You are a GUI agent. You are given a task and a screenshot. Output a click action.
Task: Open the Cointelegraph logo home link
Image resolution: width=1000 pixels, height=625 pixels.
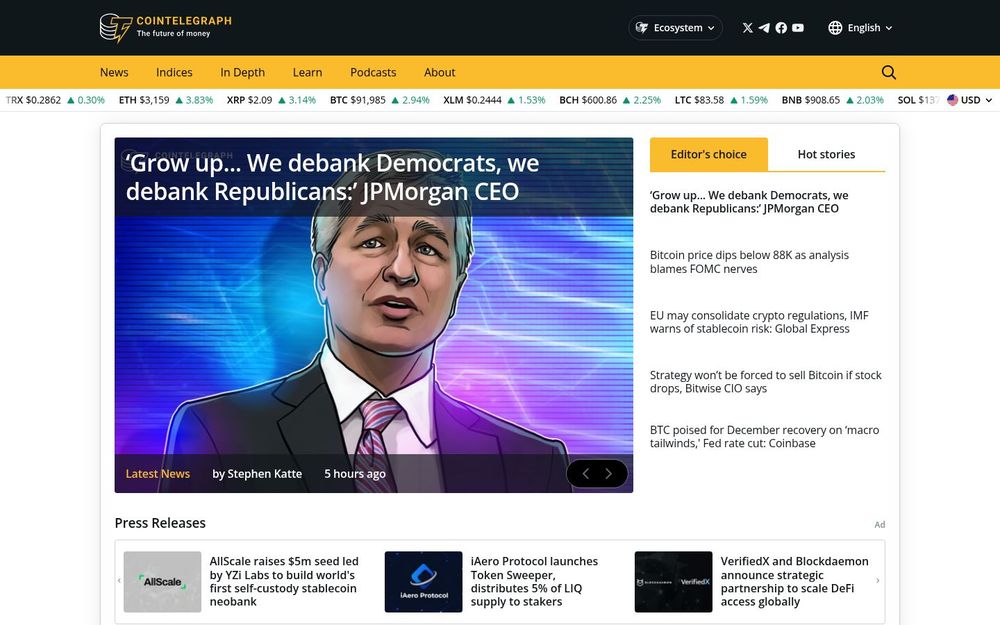pyautogui.click(x=166, y=27)
